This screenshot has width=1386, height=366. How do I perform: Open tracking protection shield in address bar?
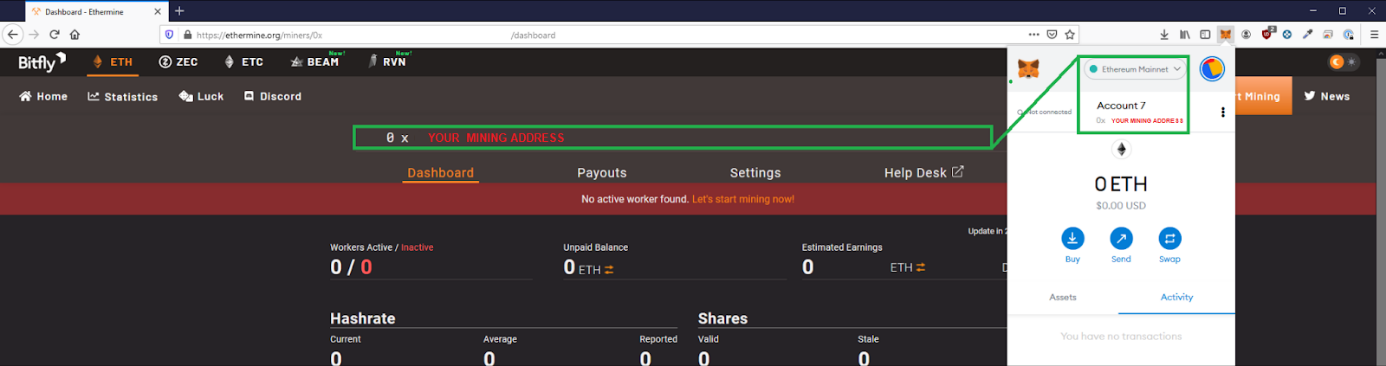[x=169, y=34]
